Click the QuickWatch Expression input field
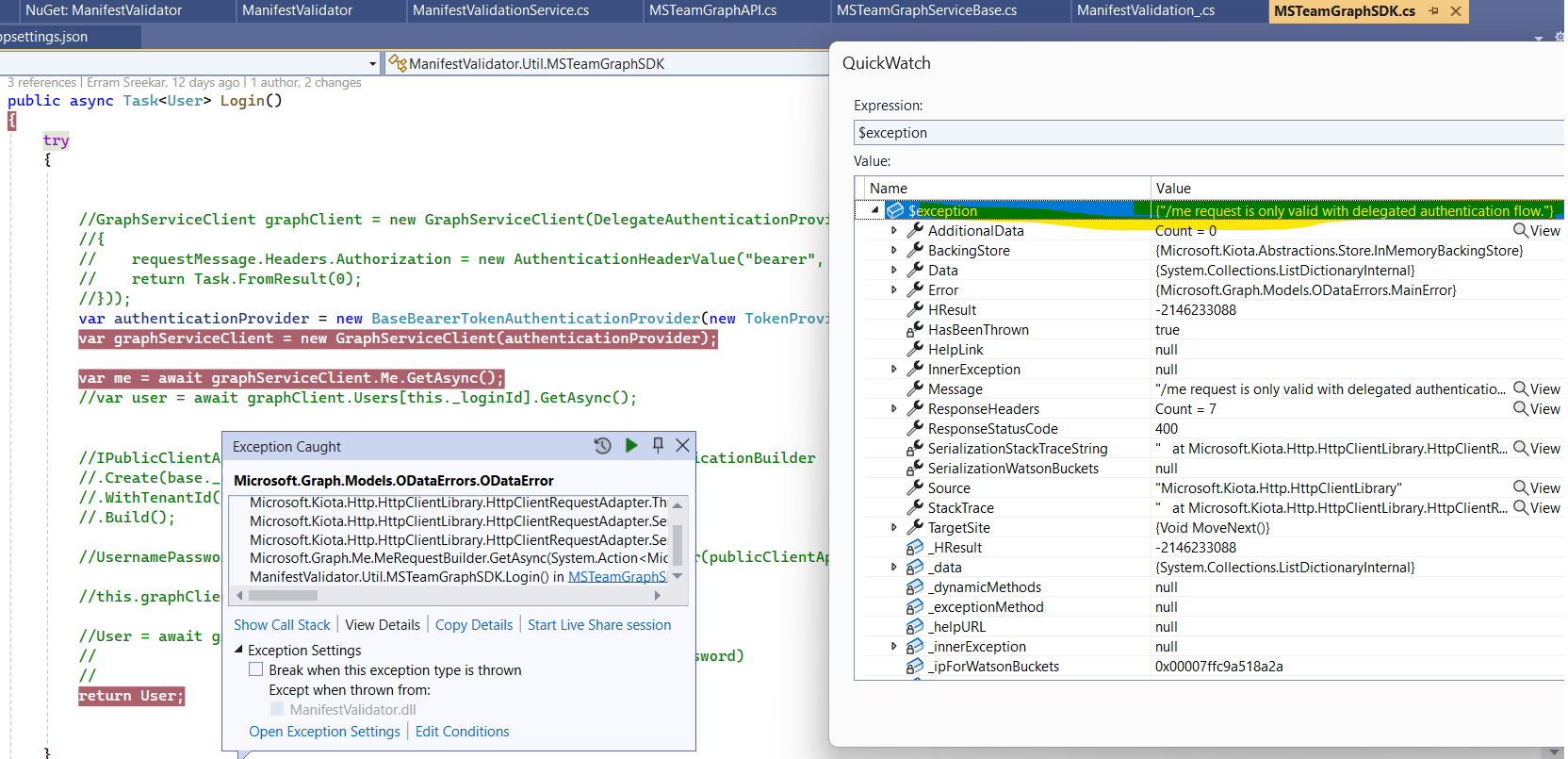Image resolution: width=1568 pixels, height=759 pixels. (1209, 132)
